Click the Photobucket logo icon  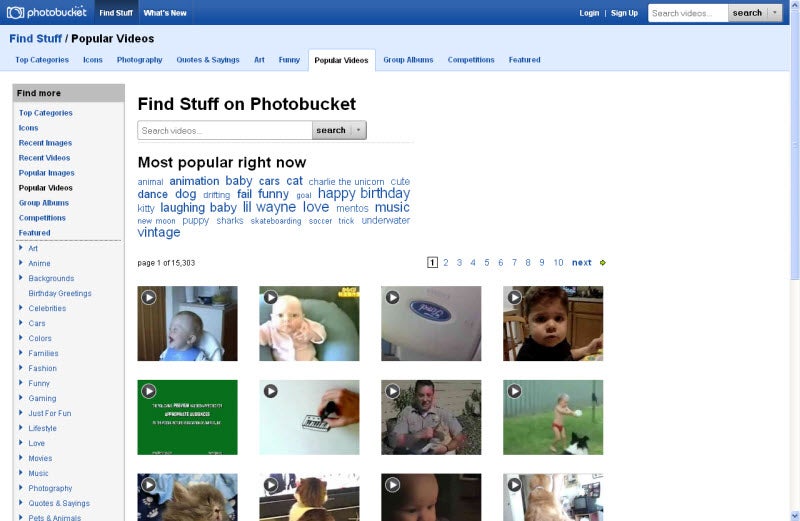tap(15, 13)
